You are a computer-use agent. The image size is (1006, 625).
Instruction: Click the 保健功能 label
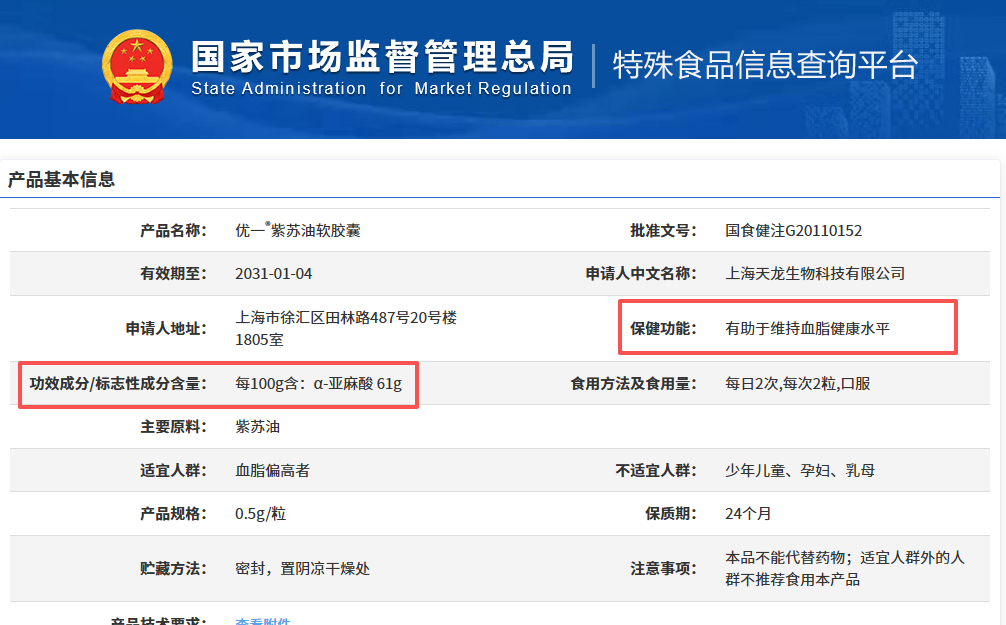tap(663, 329)
